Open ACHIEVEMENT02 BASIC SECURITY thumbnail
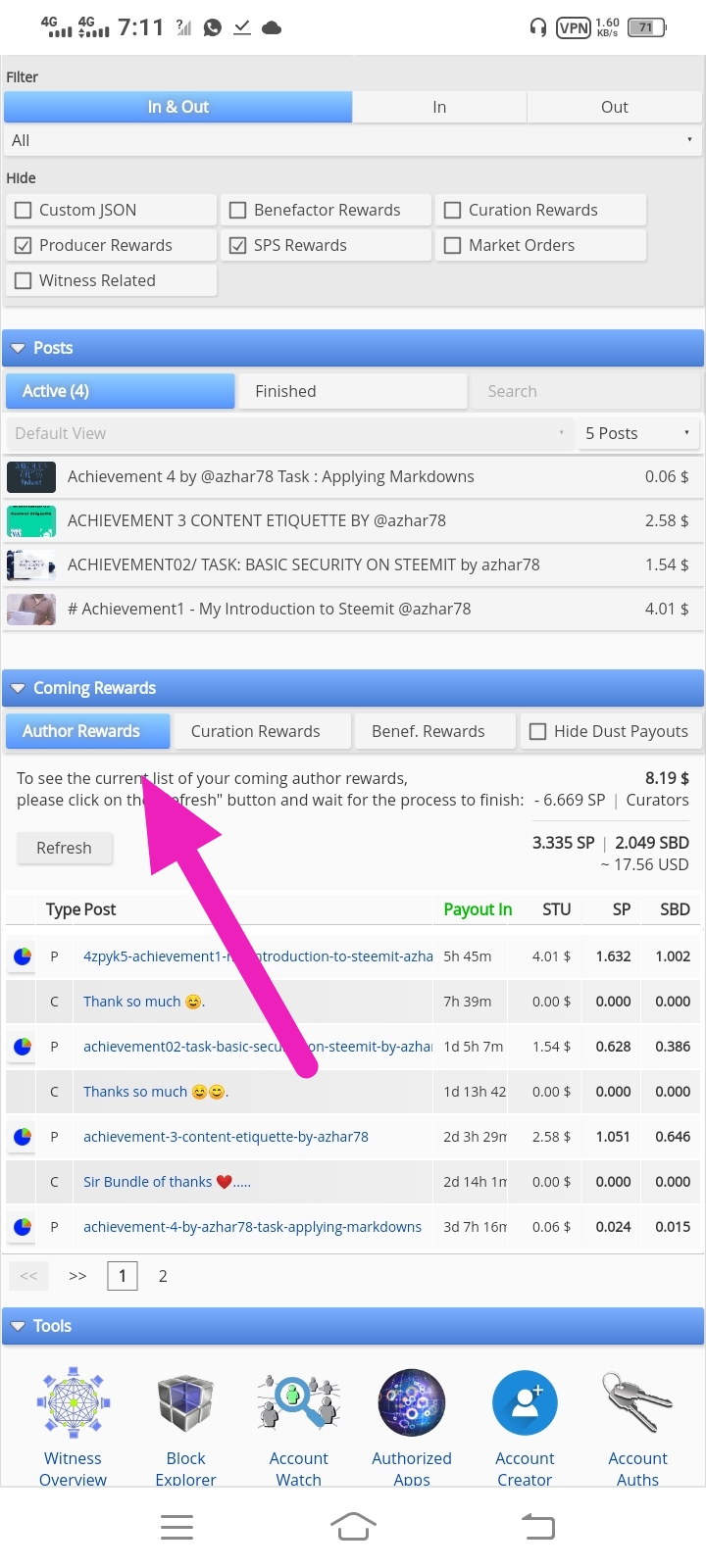706x1568 pixels. [x=31, y=565]
